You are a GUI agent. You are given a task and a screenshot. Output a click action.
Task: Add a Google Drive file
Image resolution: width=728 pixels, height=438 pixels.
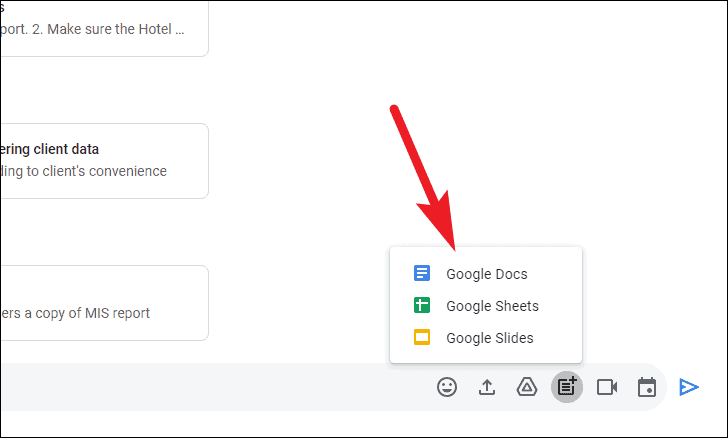527,387
